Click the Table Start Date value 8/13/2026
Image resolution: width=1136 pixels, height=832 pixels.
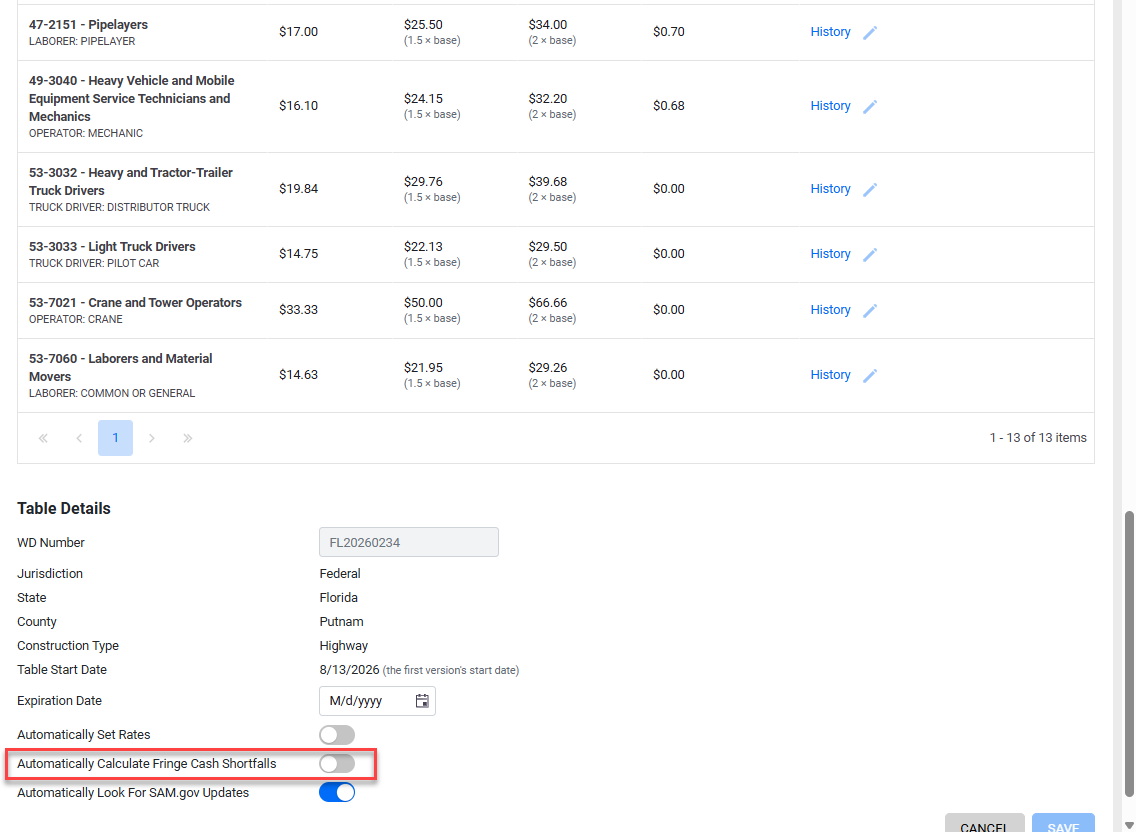click(349, 670)
